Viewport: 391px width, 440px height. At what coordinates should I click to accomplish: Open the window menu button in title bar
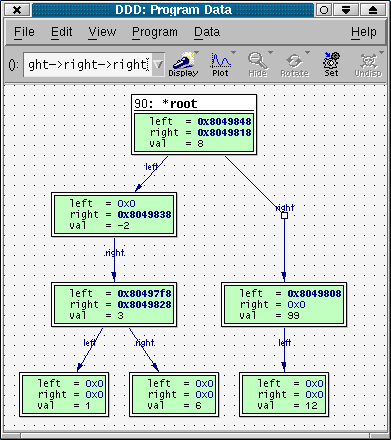(17, 10)
